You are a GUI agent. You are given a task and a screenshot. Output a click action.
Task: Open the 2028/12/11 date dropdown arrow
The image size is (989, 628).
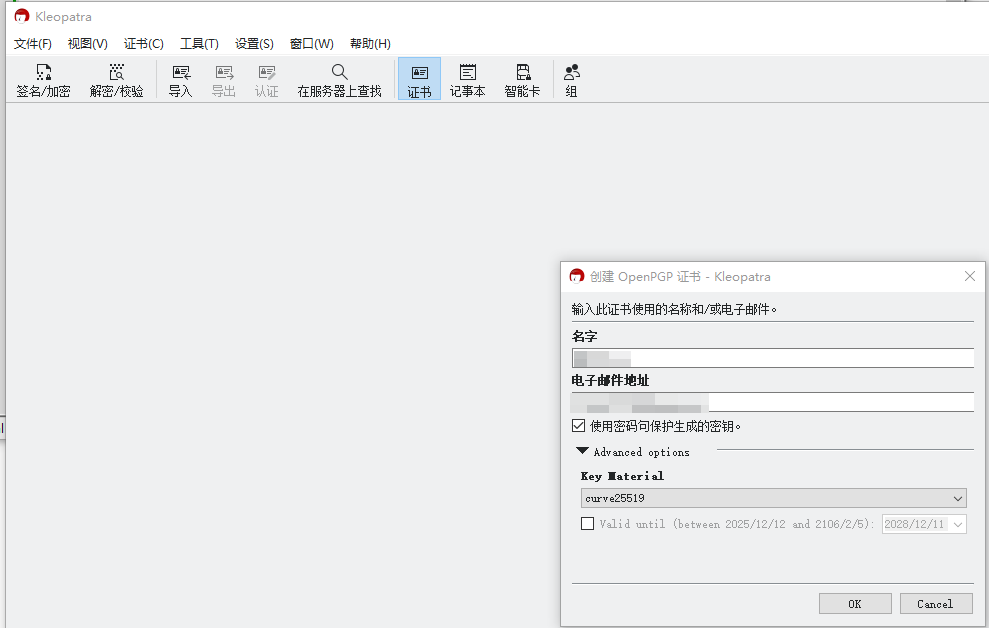pos(958,524)
